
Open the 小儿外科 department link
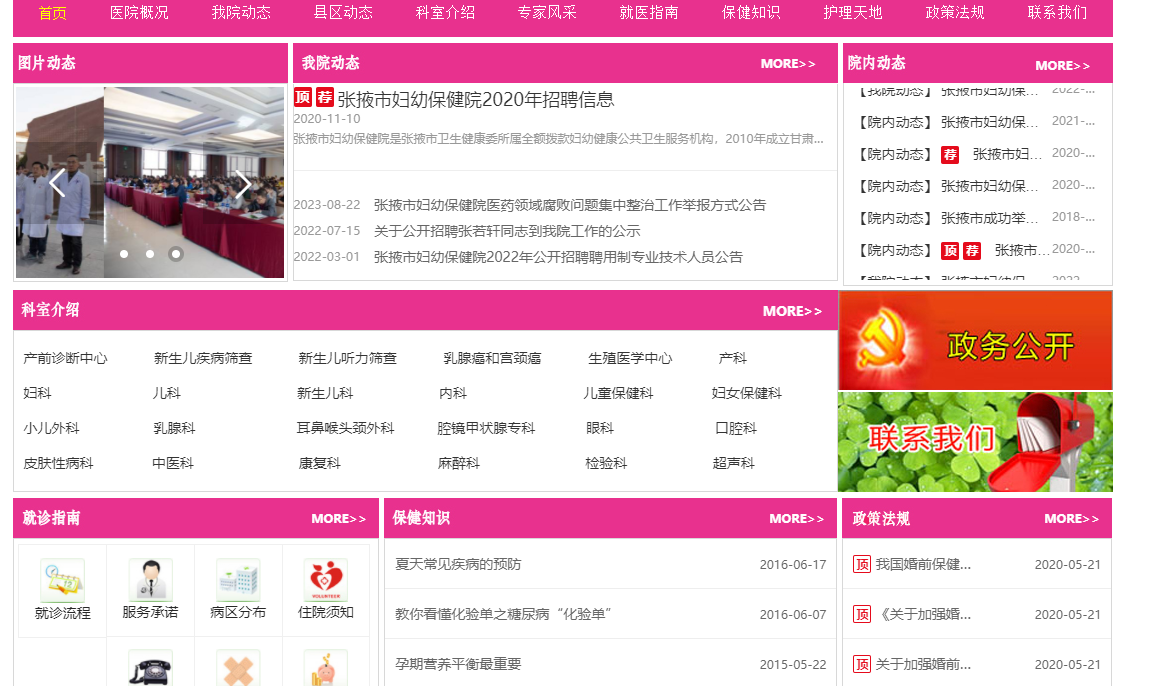pyautogui.click(x=51, y=428)
